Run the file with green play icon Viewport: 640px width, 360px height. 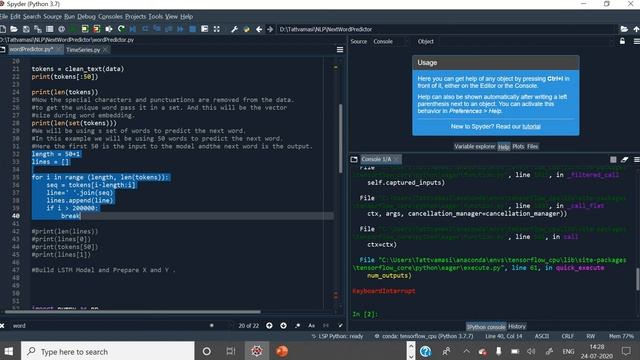point(73,29)
